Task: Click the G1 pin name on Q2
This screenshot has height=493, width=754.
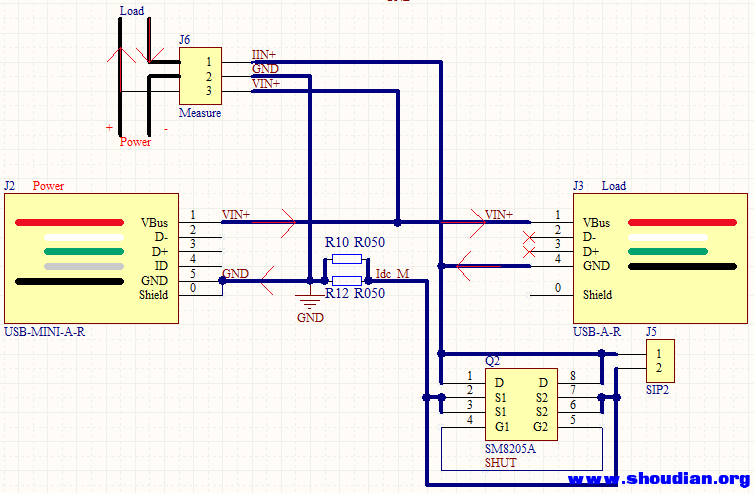Action: click(502, 427)
